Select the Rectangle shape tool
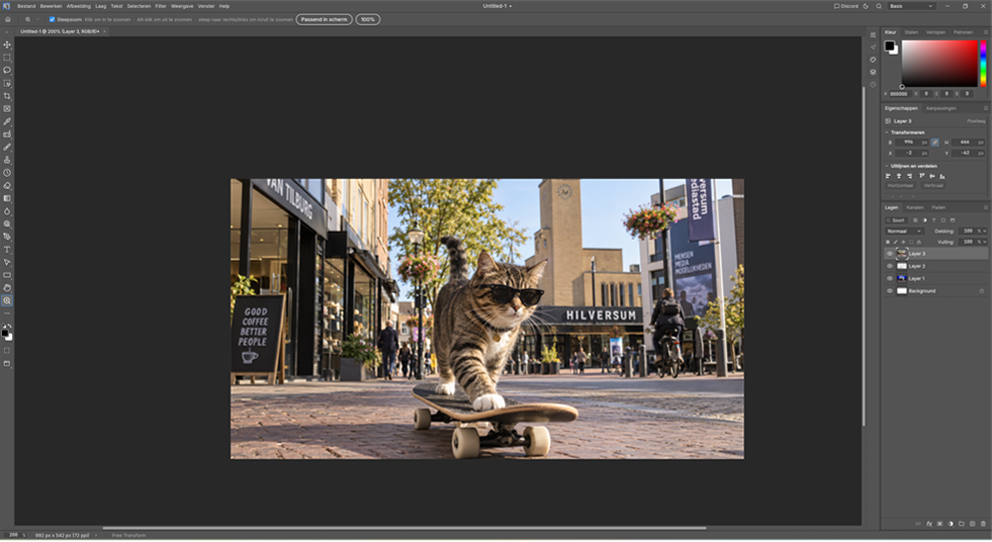 [x=7, y=275]
